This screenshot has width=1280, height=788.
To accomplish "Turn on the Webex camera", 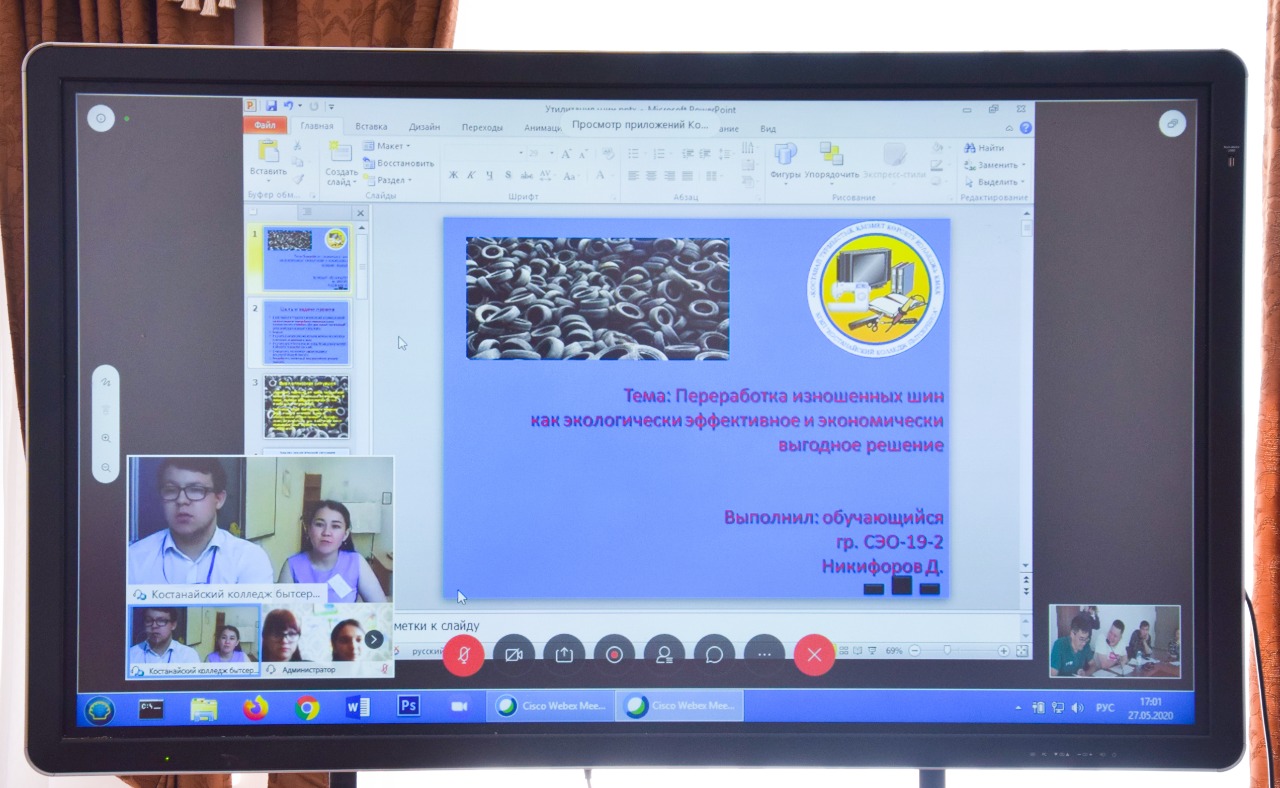I will pos(514,655).
